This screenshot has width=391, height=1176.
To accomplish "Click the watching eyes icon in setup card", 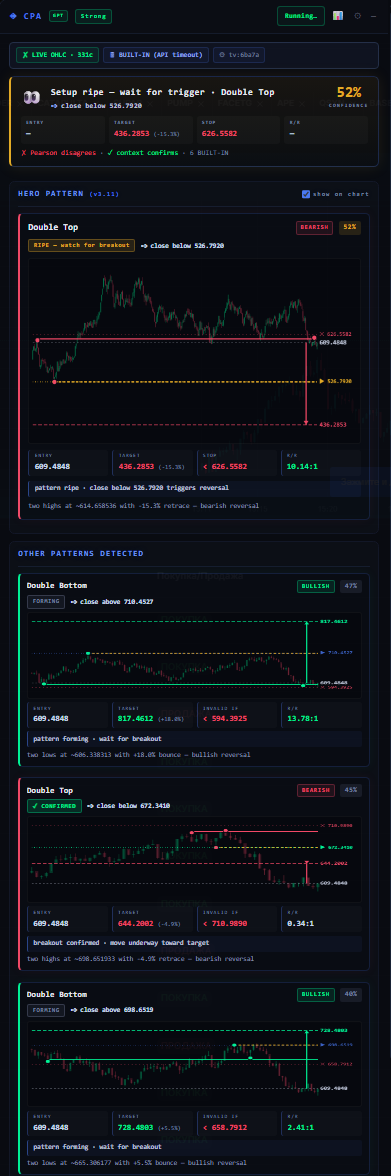I will coord(32,98).
